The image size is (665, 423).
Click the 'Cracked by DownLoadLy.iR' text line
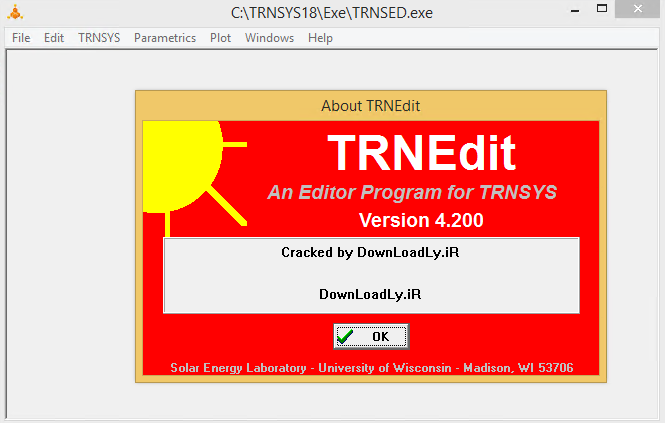point(370,252)
